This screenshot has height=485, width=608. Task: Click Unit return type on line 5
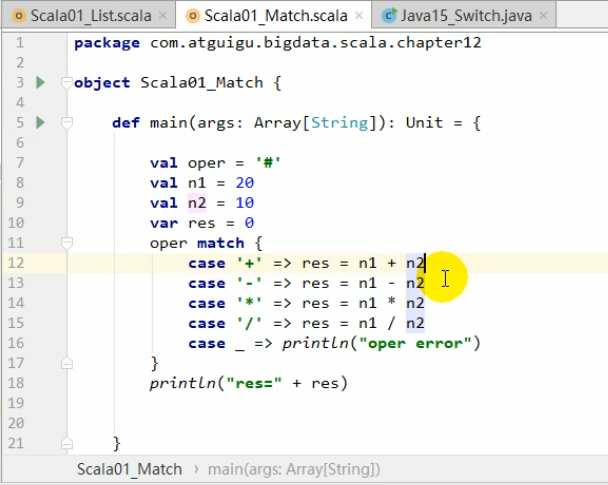coord(424,123)
